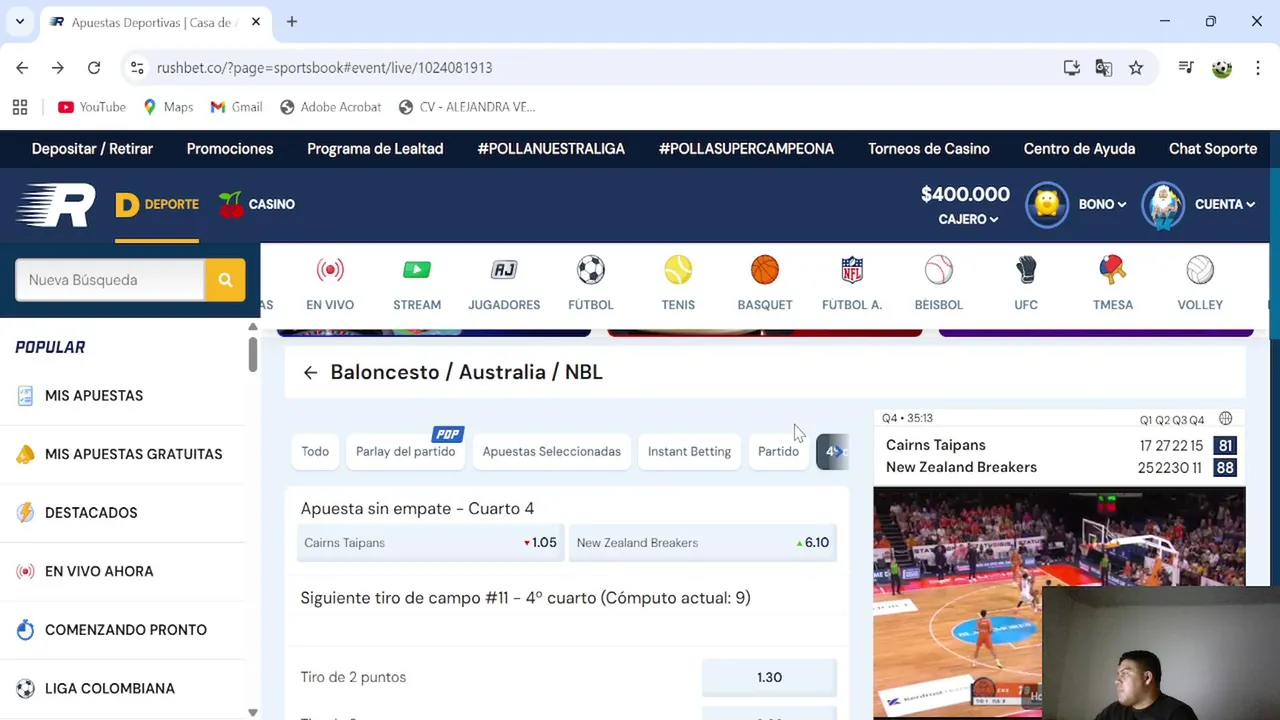Reload the page with the refresh icon

94,68
